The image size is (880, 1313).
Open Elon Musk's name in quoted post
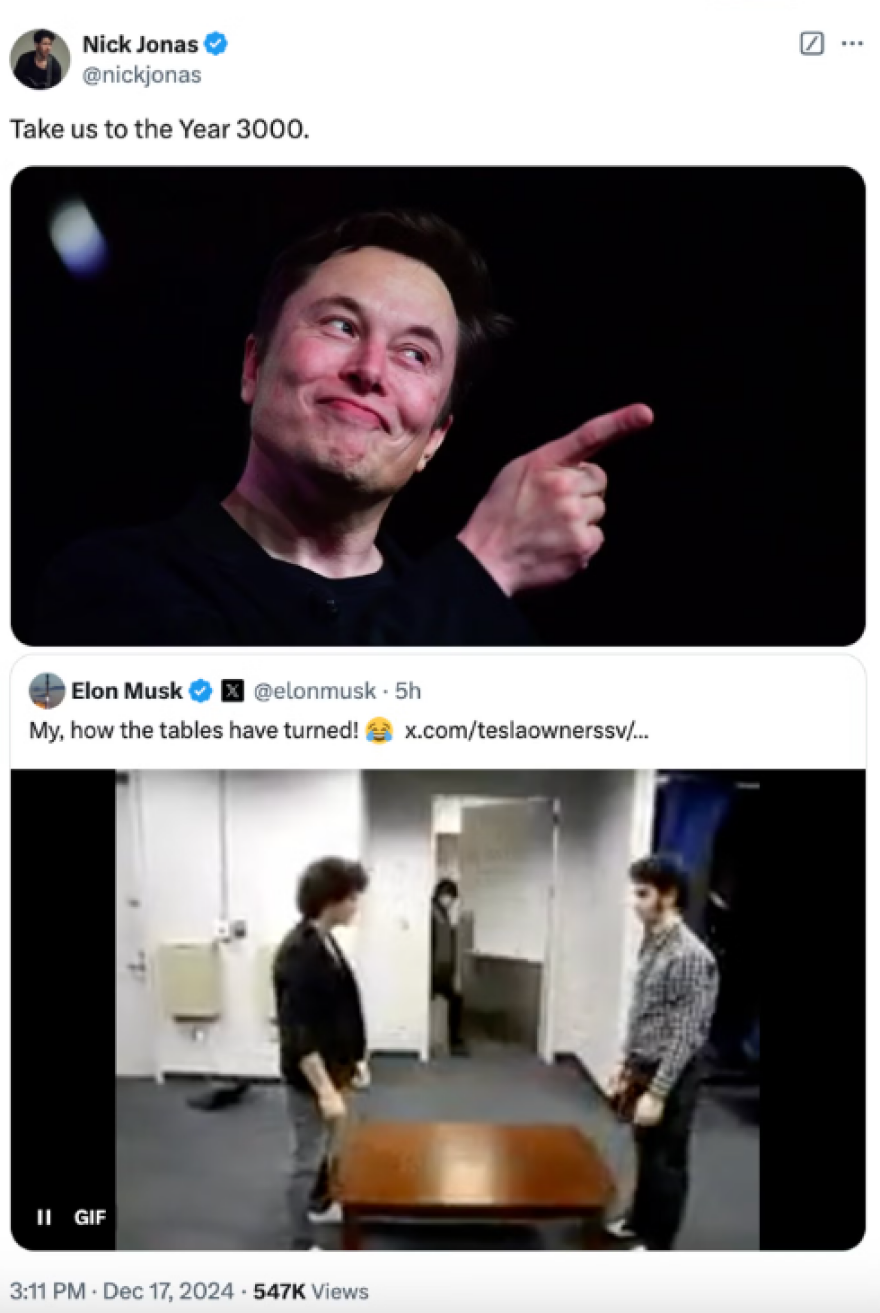click(x=126, y=691)
